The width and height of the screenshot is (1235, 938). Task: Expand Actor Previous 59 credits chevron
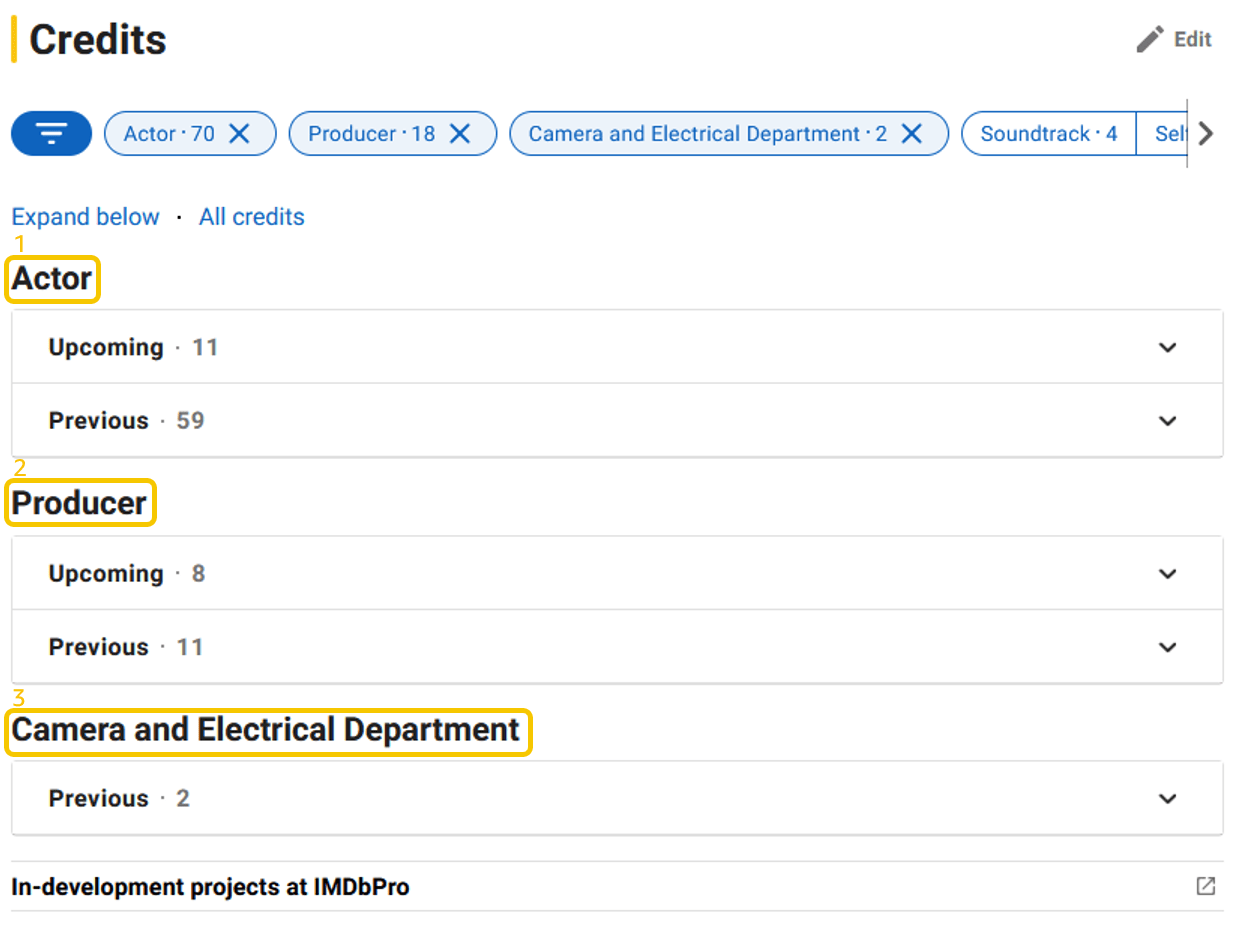tap(1167, 421)
